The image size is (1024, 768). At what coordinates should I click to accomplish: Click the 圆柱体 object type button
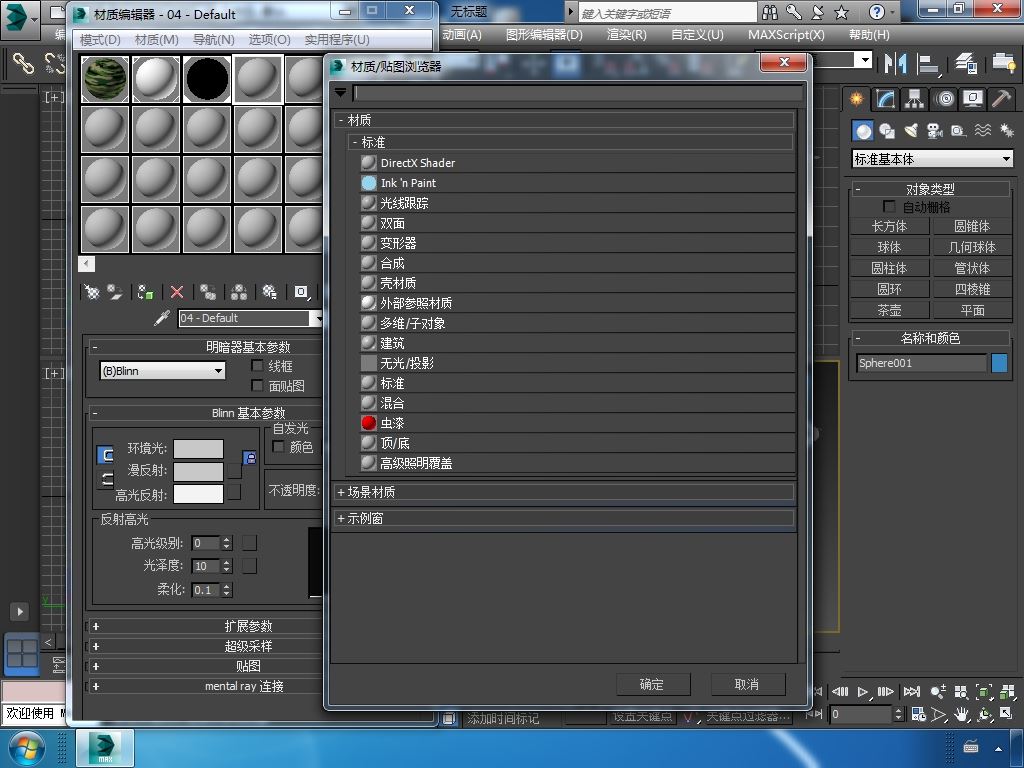pyautogui.click(x=889, y=268)
